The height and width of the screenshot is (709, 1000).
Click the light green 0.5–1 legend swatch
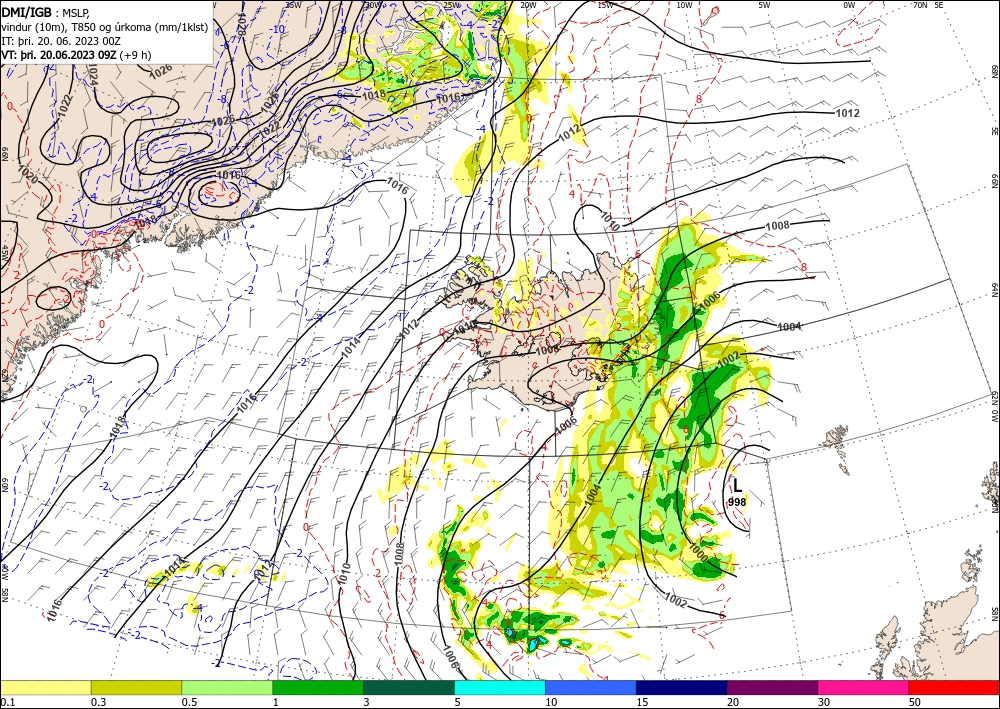[227, 687]
